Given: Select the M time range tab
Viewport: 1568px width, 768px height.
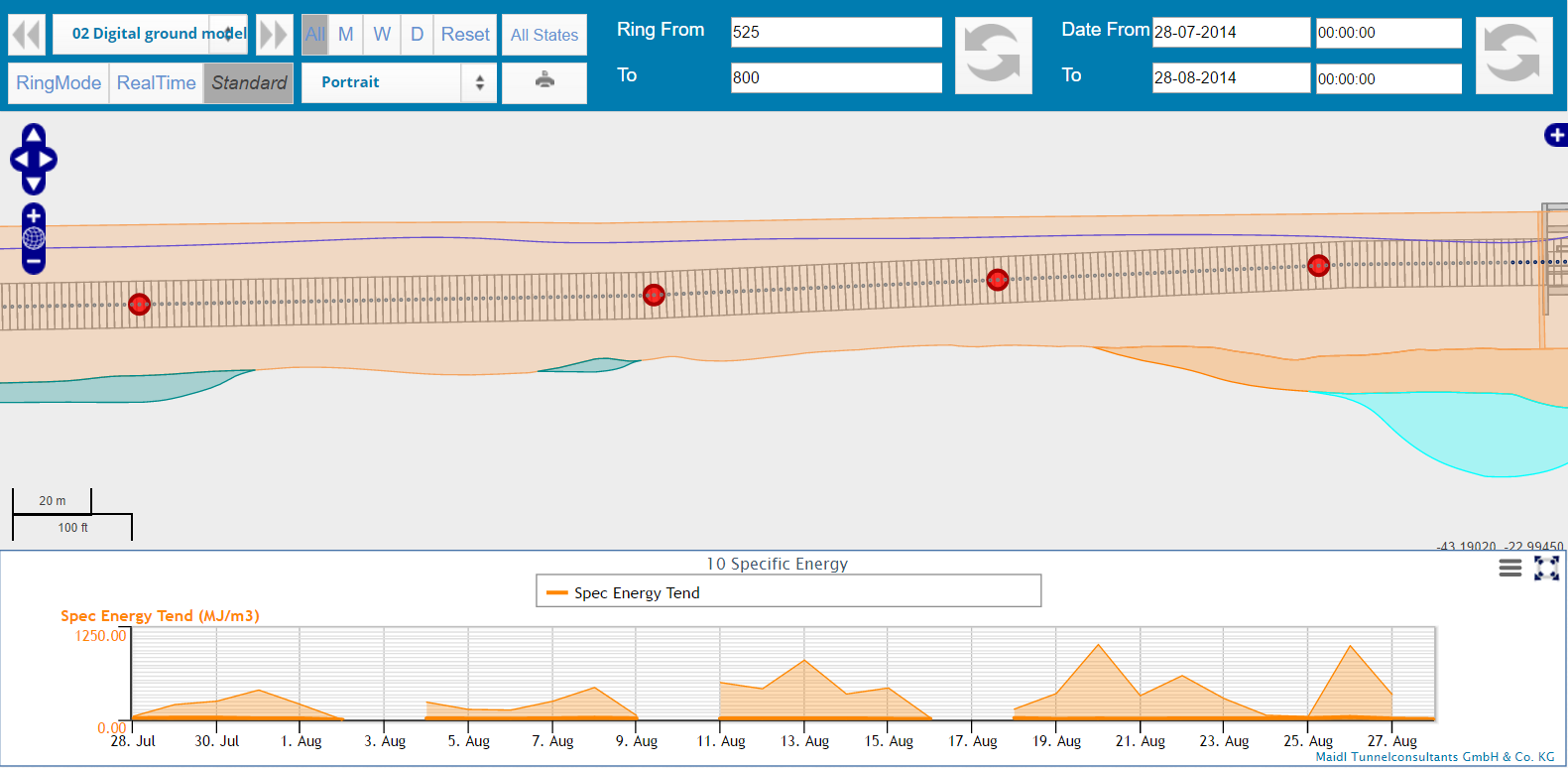Looking at the screenshot, I should click(x=345, y=35).
